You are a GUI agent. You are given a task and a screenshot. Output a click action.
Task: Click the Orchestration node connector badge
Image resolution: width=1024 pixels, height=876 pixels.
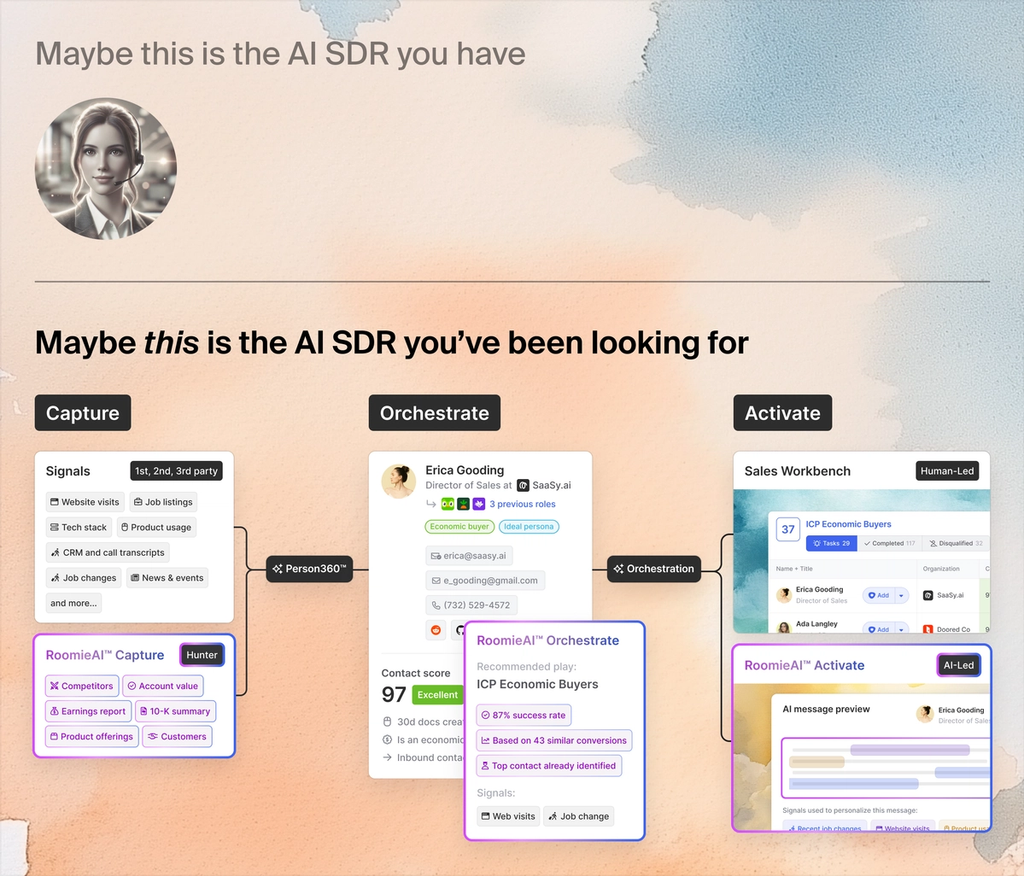pos(654,569)
